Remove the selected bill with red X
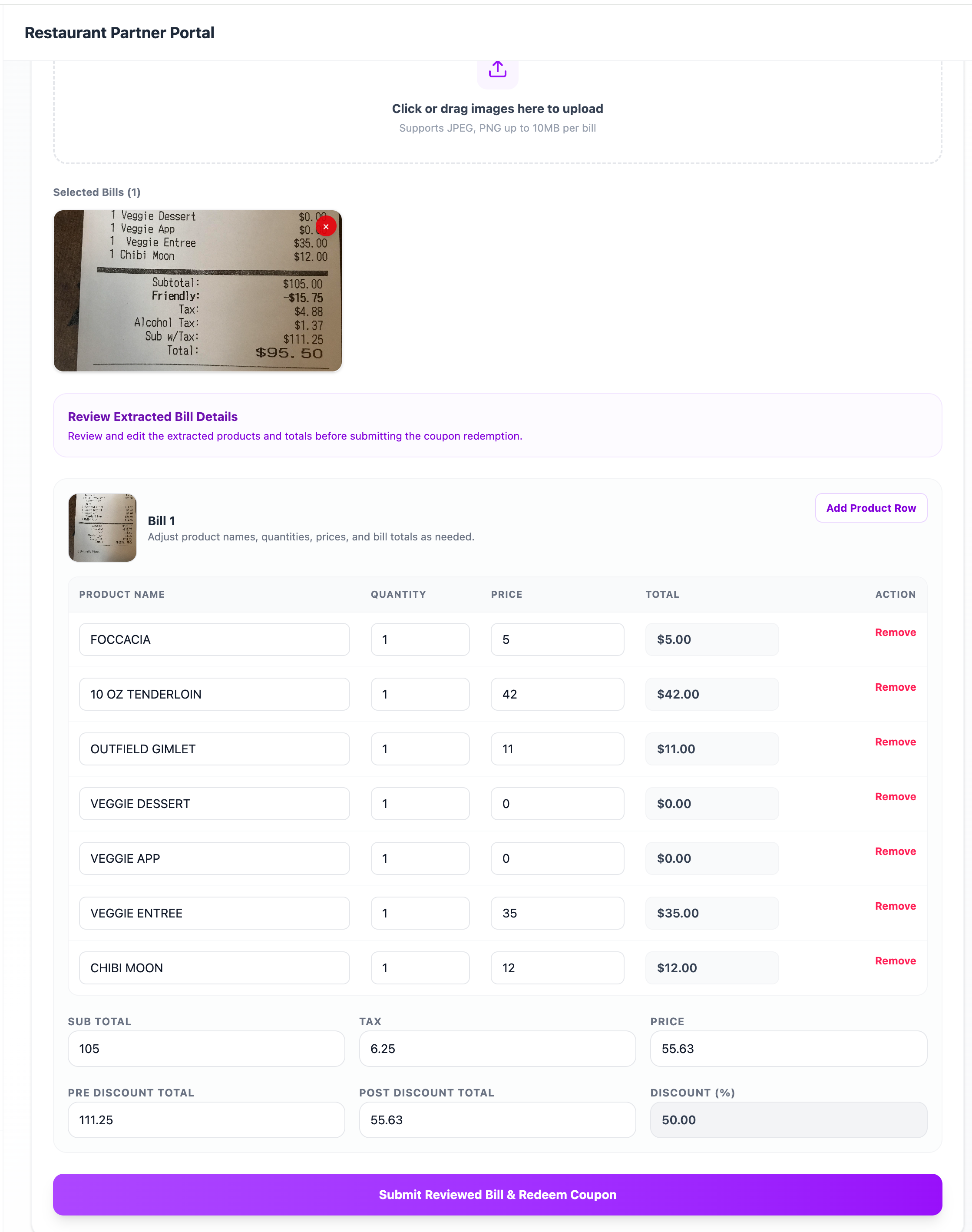The height and width of the screenshot is (1232, 972). pyautogui.click(x=325, y=226)
